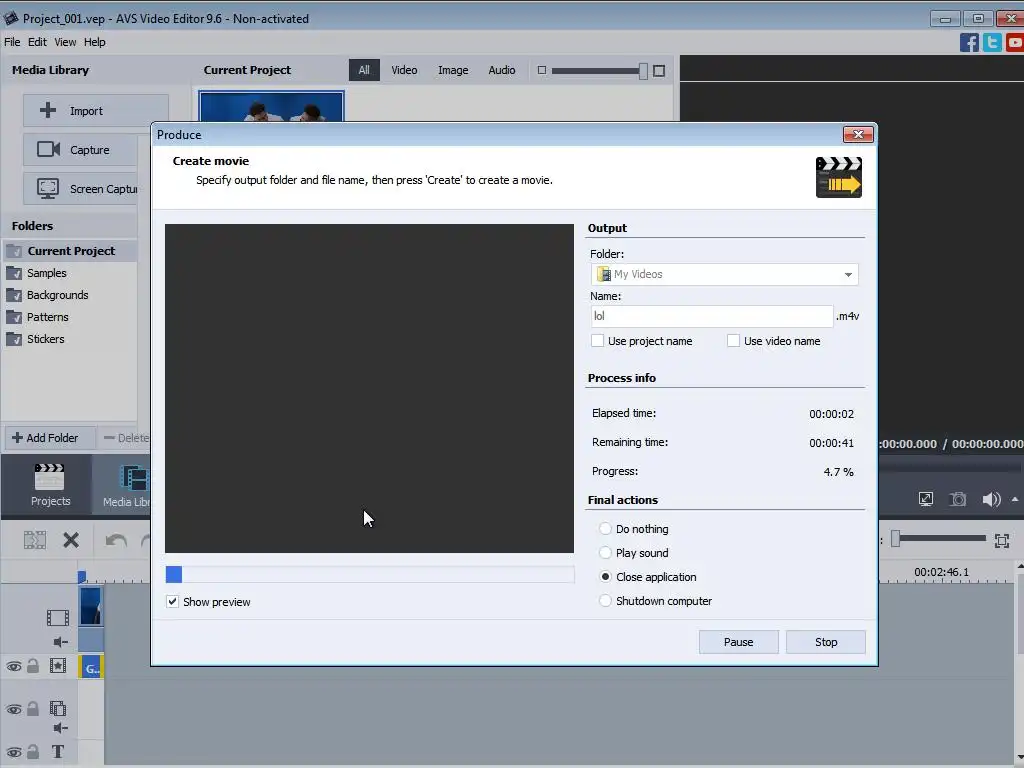Click the volume speaker icon in preview
1024x768 pixels.
(991, 499)
